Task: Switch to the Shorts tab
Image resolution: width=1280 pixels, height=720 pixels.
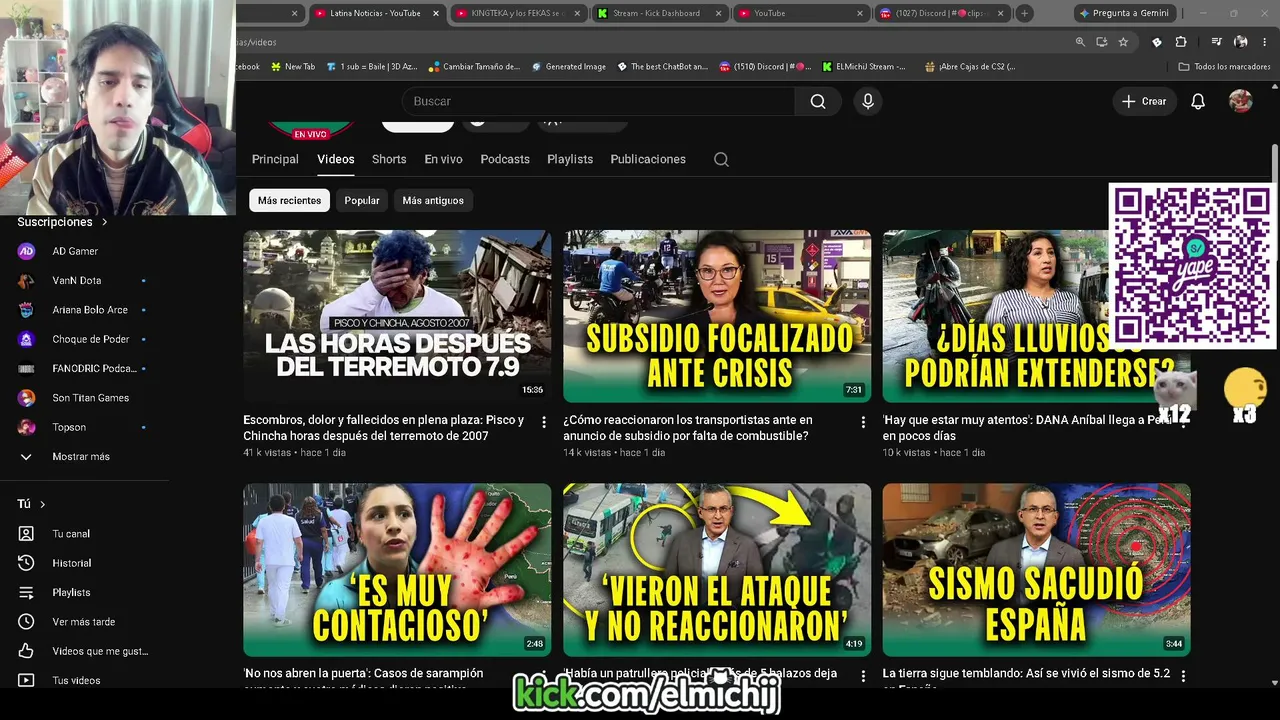Action: coord(389,159)
